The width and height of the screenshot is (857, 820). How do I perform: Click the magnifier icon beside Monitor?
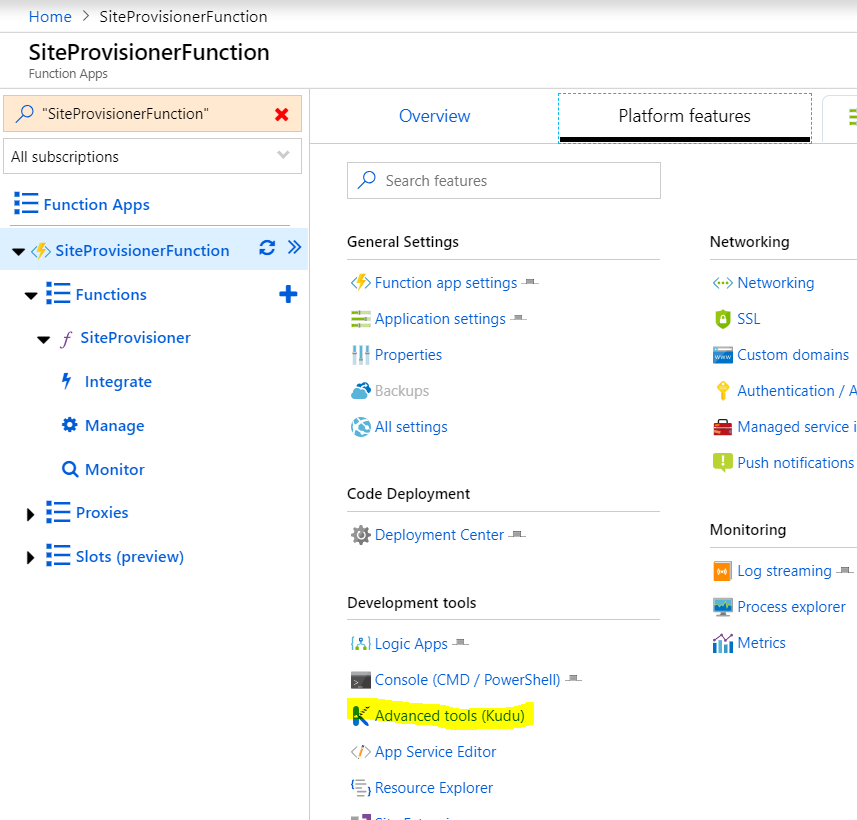[70, 469]
